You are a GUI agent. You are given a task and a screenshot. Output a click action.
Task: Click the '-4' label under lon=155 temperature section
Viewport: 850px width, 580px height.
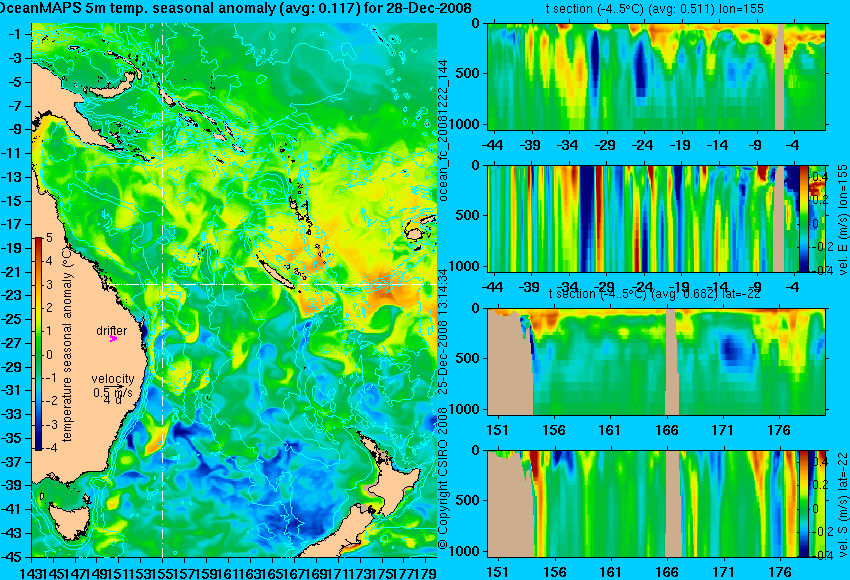pyautogui.click(x=794, y=146)
